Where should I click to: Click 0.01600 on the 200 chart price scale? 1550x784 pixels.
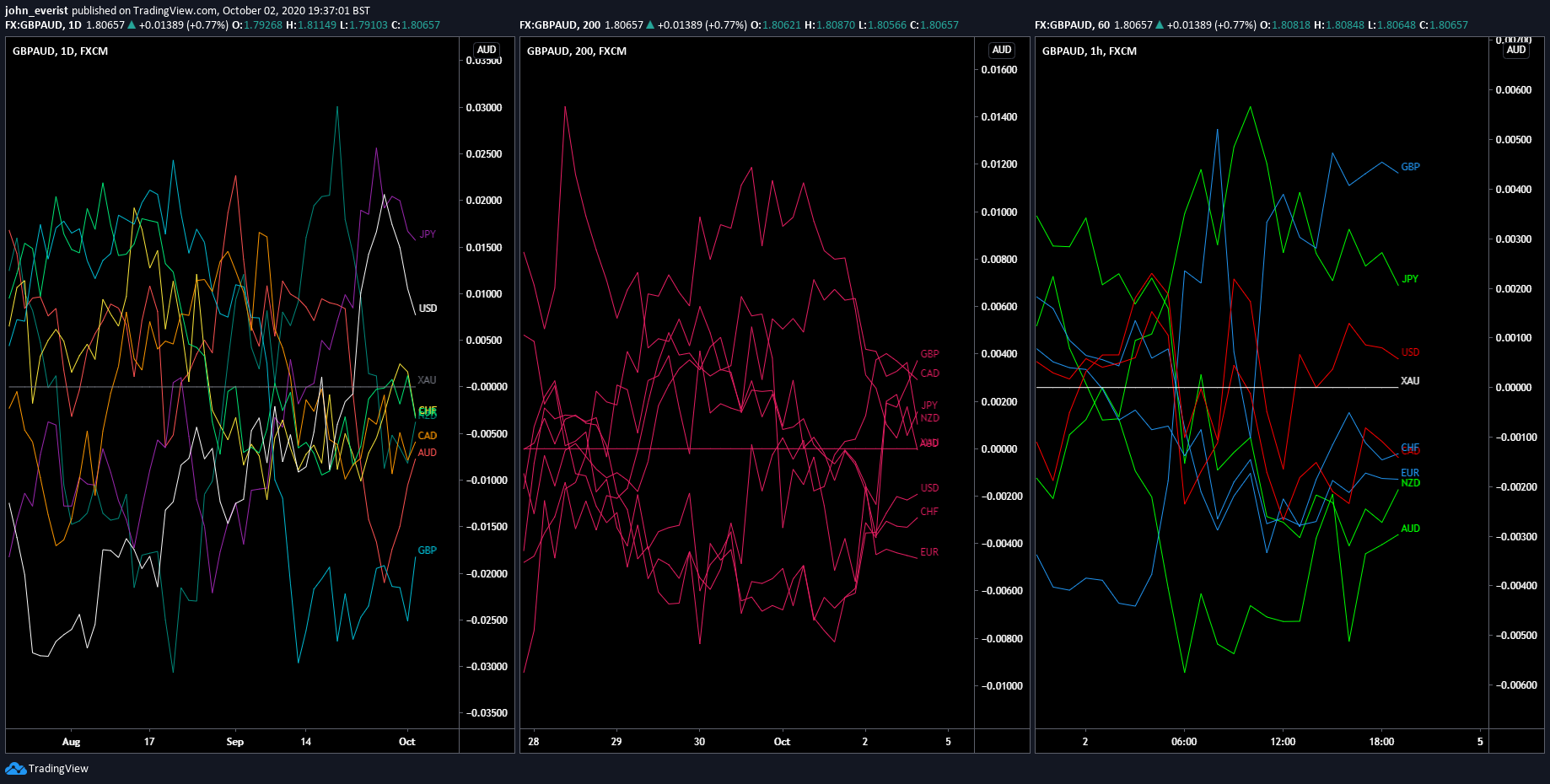999,70
